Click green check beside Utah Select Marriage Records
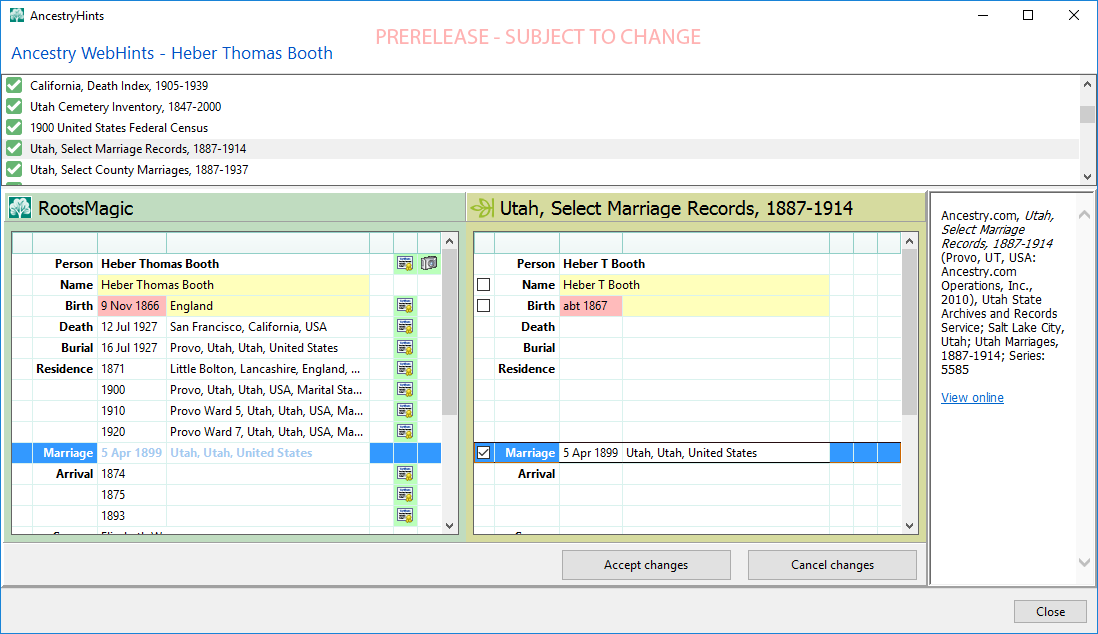Screen dimensions: 1098x634 pos(14,149)
